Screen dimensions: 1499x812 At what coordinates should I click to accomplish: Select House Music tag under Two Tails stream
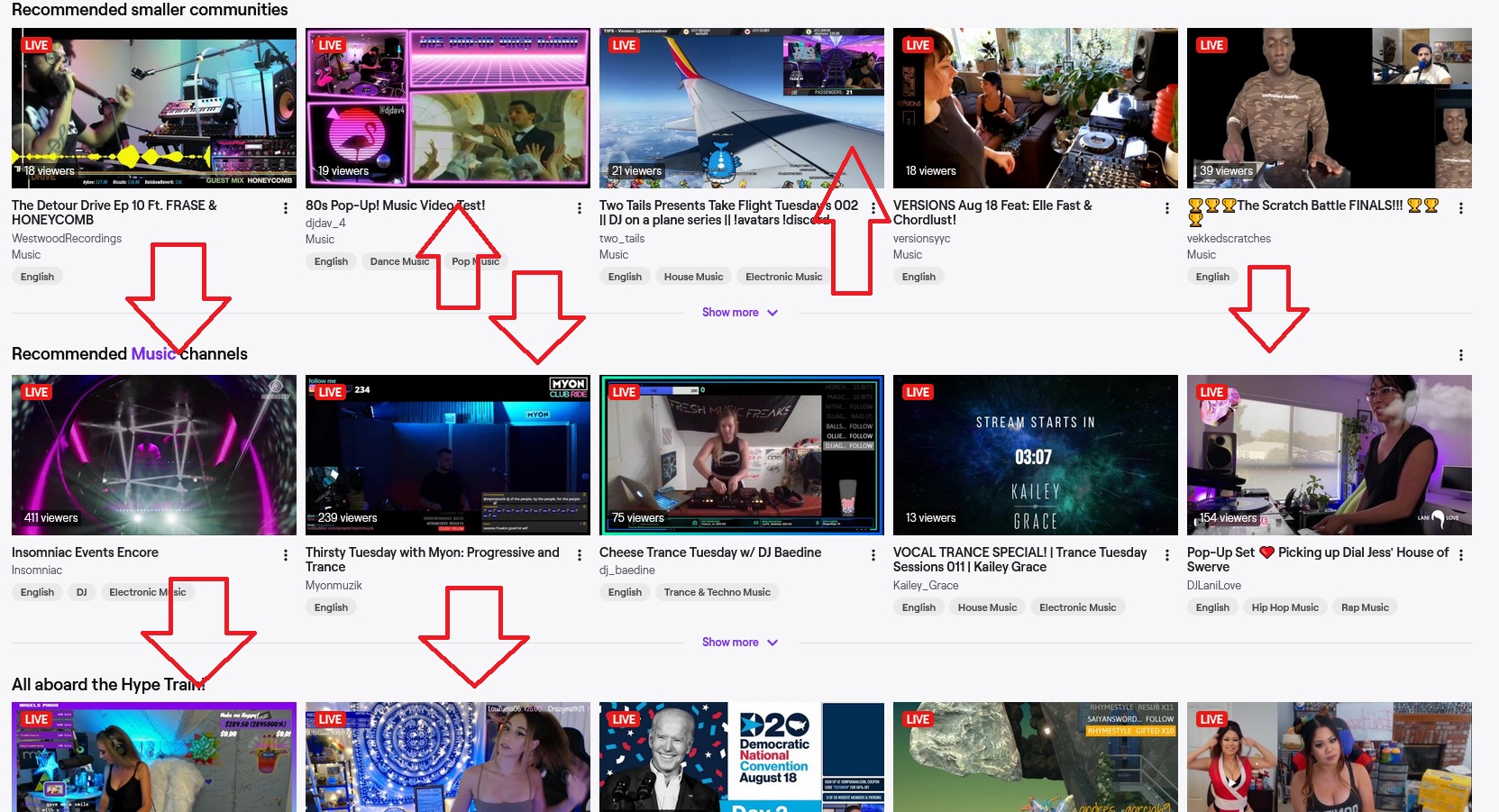(x=693, y=277)
